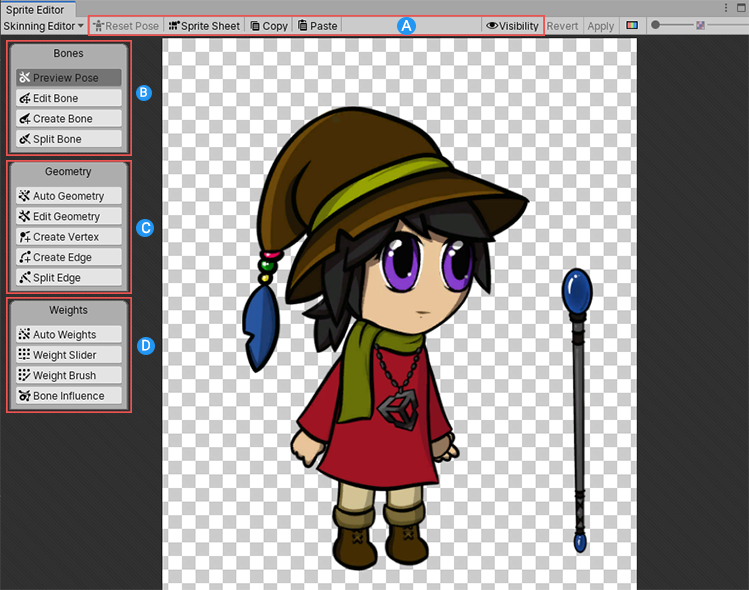Select the Edit Bone tool
749x590 pixels.
pyautogui.click(x=68, y=98)
